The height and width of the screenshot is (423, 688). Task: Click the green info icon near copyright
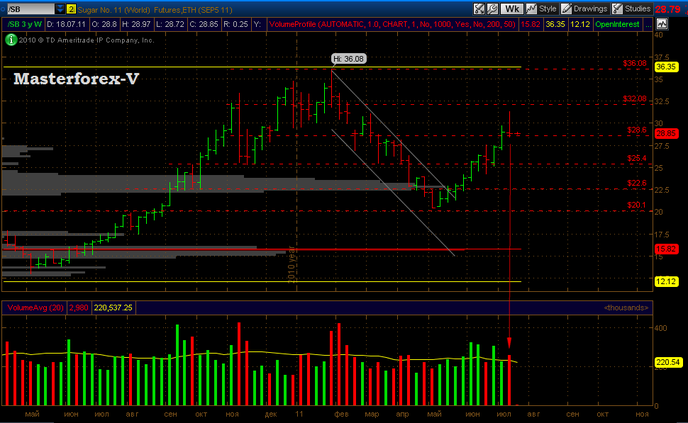tap(10, 39)
